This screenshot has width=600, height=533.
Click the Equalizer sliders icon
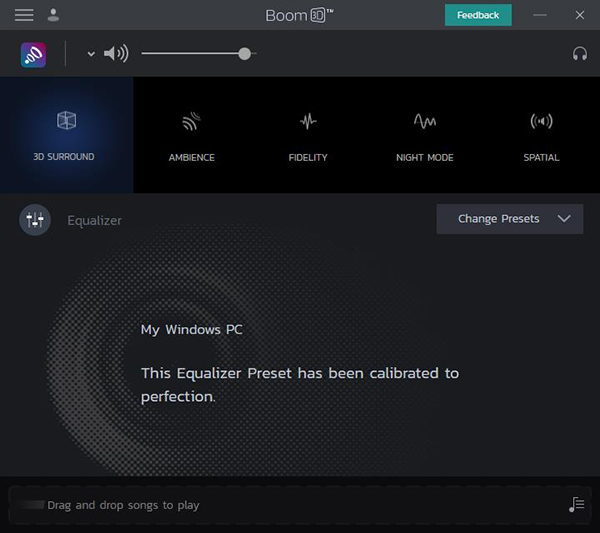[35, 220]
